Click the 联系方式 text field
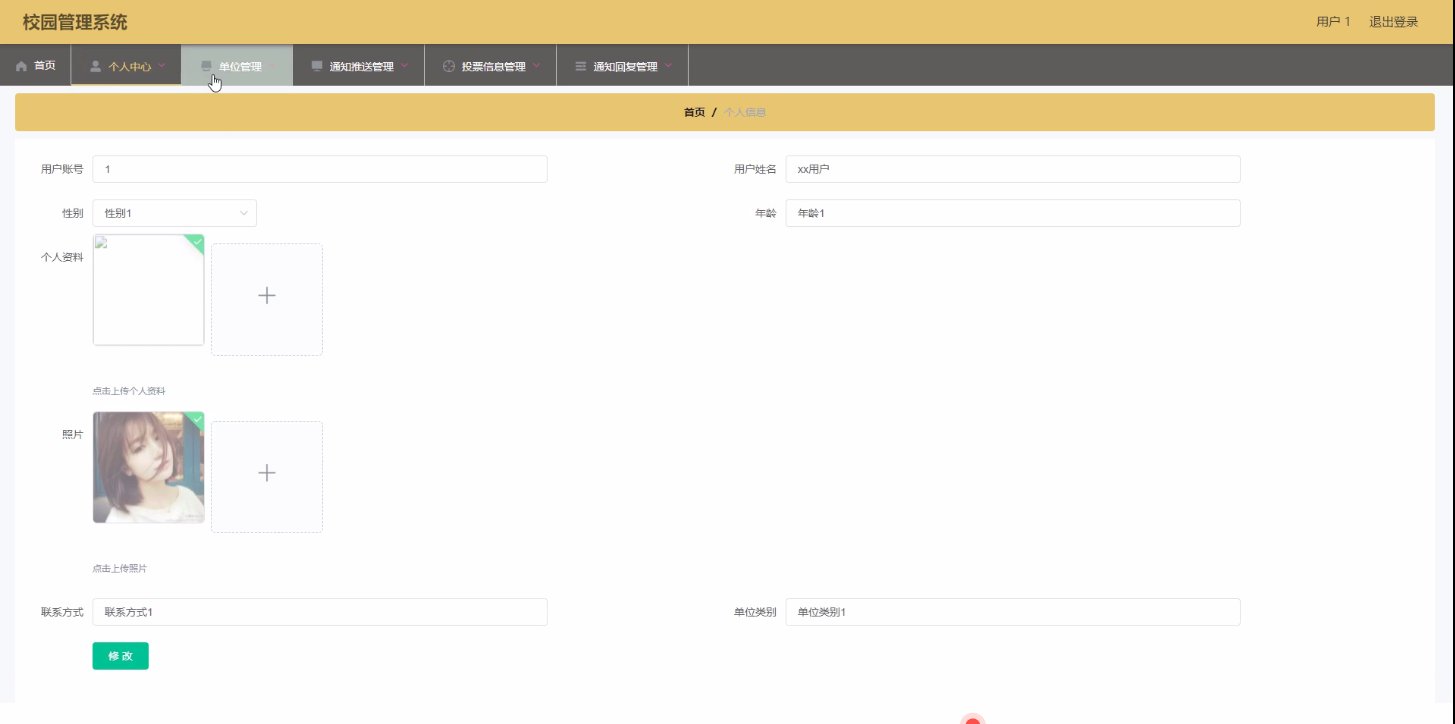 [320, 612]
